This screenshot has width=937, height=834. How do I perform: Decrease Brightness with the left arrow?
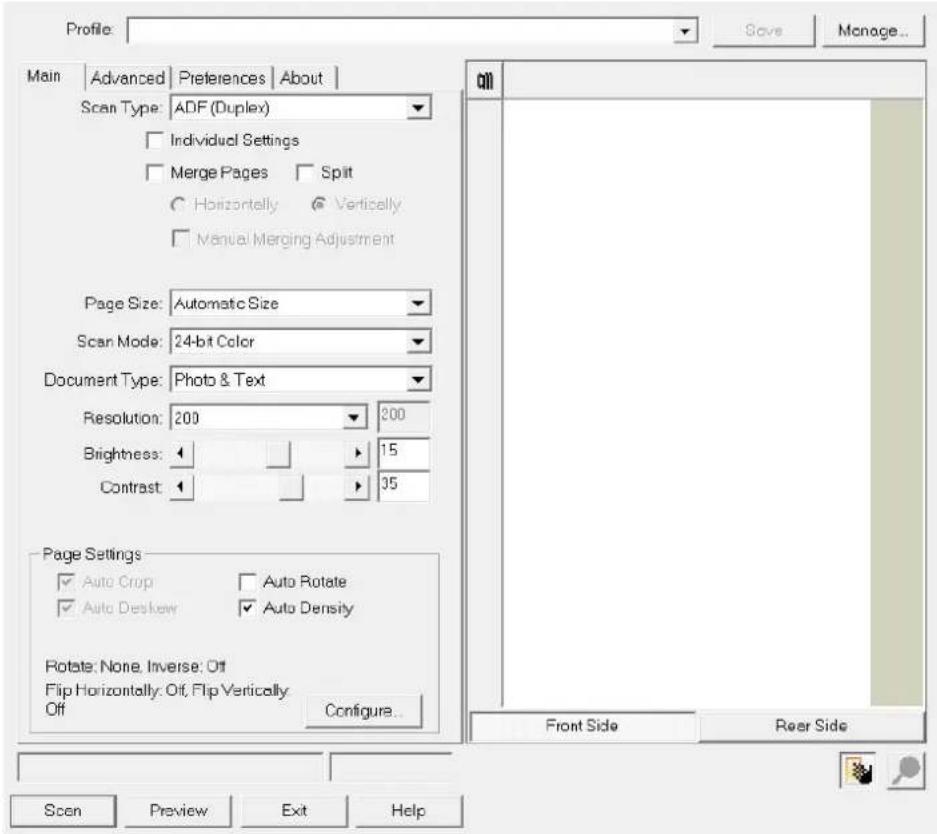click(182, 454)
